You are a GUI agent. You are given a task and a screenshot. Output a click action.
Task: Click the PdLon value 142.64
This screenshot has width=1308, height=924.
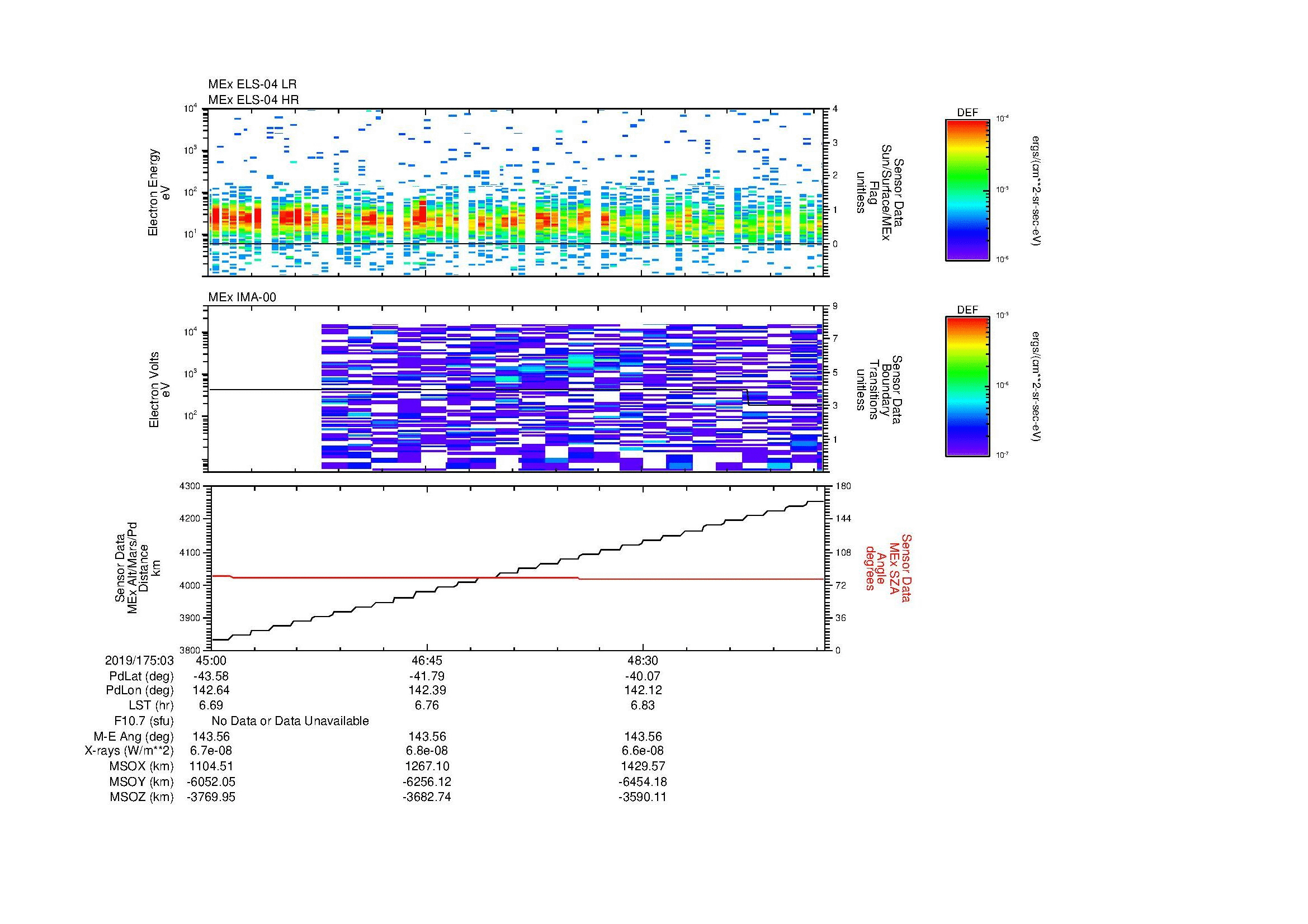(x=211, y=690)
